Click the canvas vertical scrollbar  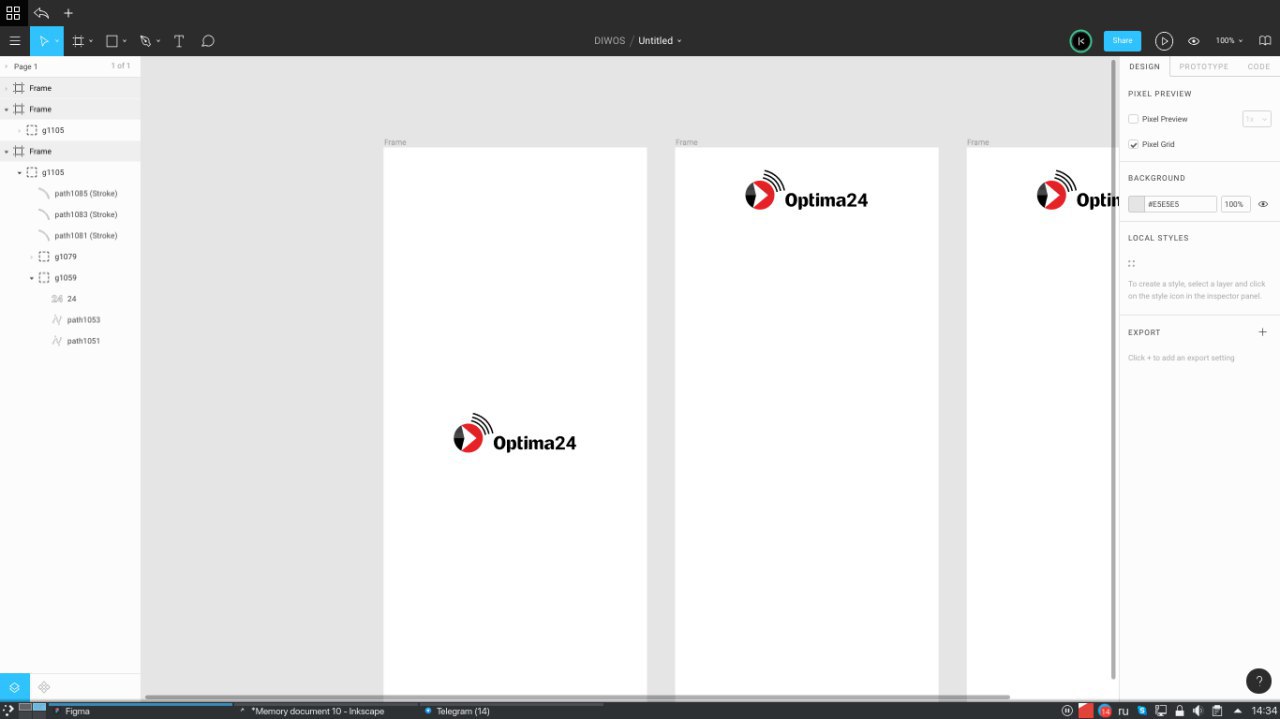[1113, 370]
